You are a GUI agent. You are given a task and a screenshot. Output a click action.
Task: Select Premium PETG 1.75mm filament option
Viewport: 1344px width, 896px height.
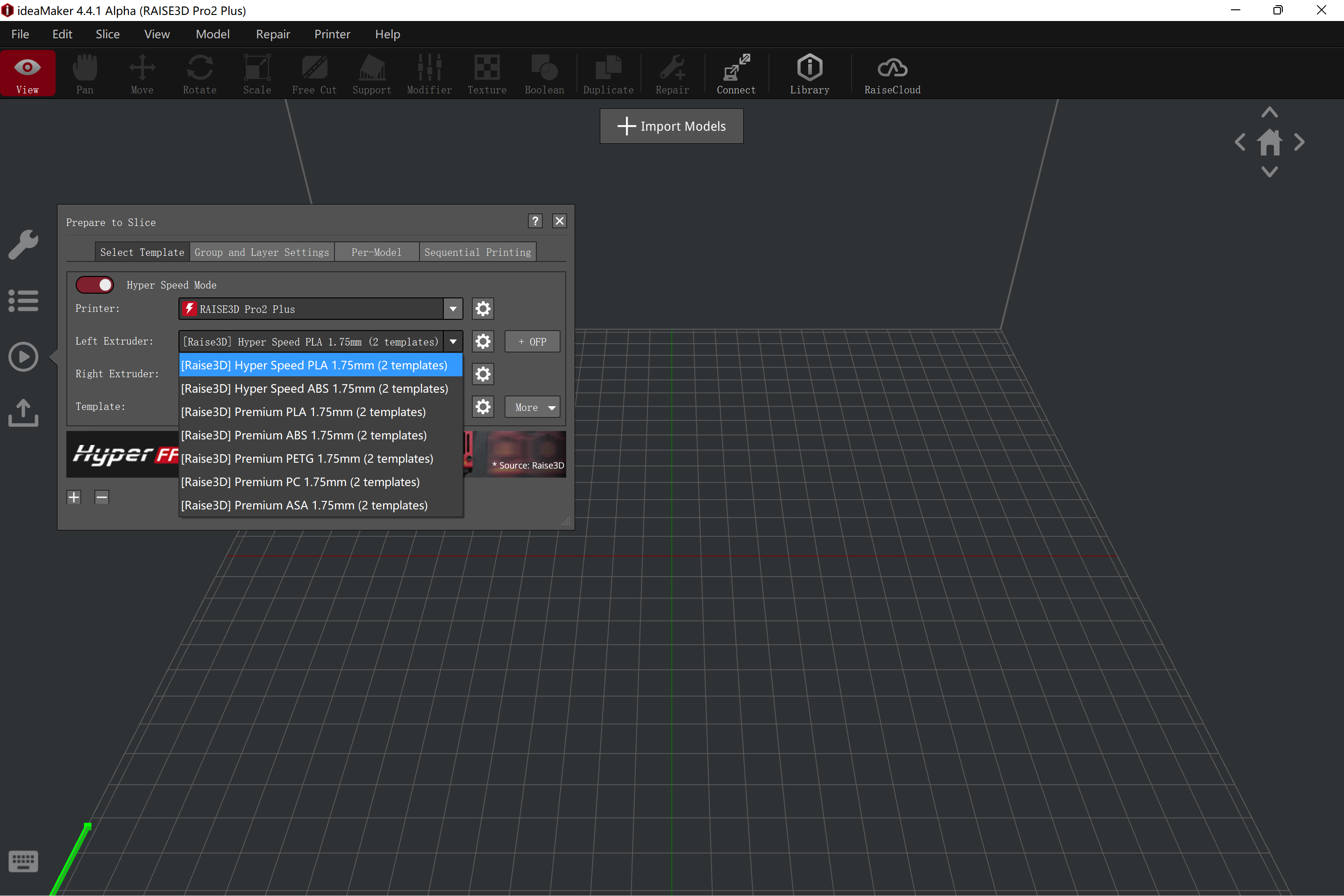[x=307, y=459]
